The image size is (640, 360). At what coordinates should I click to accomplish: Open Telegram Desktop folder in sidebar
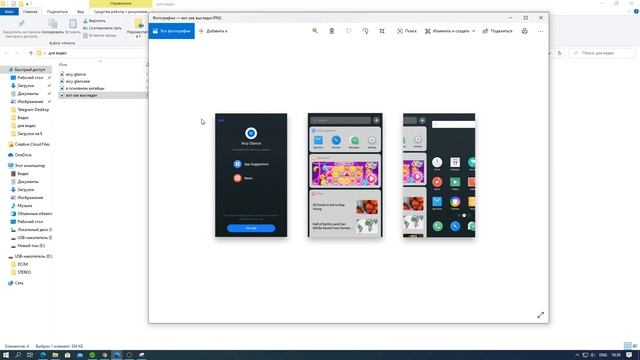33,110
